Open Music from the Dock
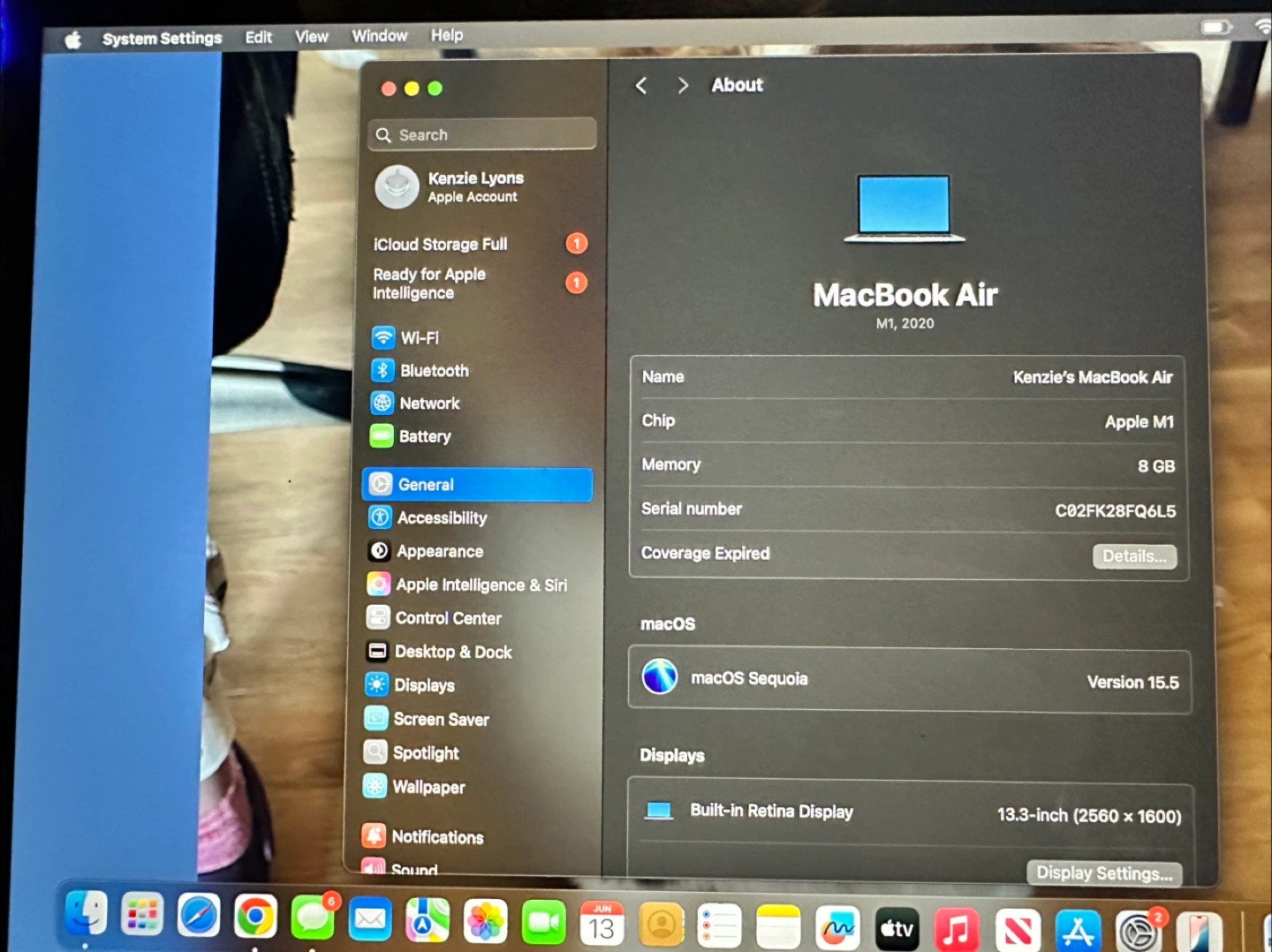This screenshot has width=1272, height=952. click(957, 930)
